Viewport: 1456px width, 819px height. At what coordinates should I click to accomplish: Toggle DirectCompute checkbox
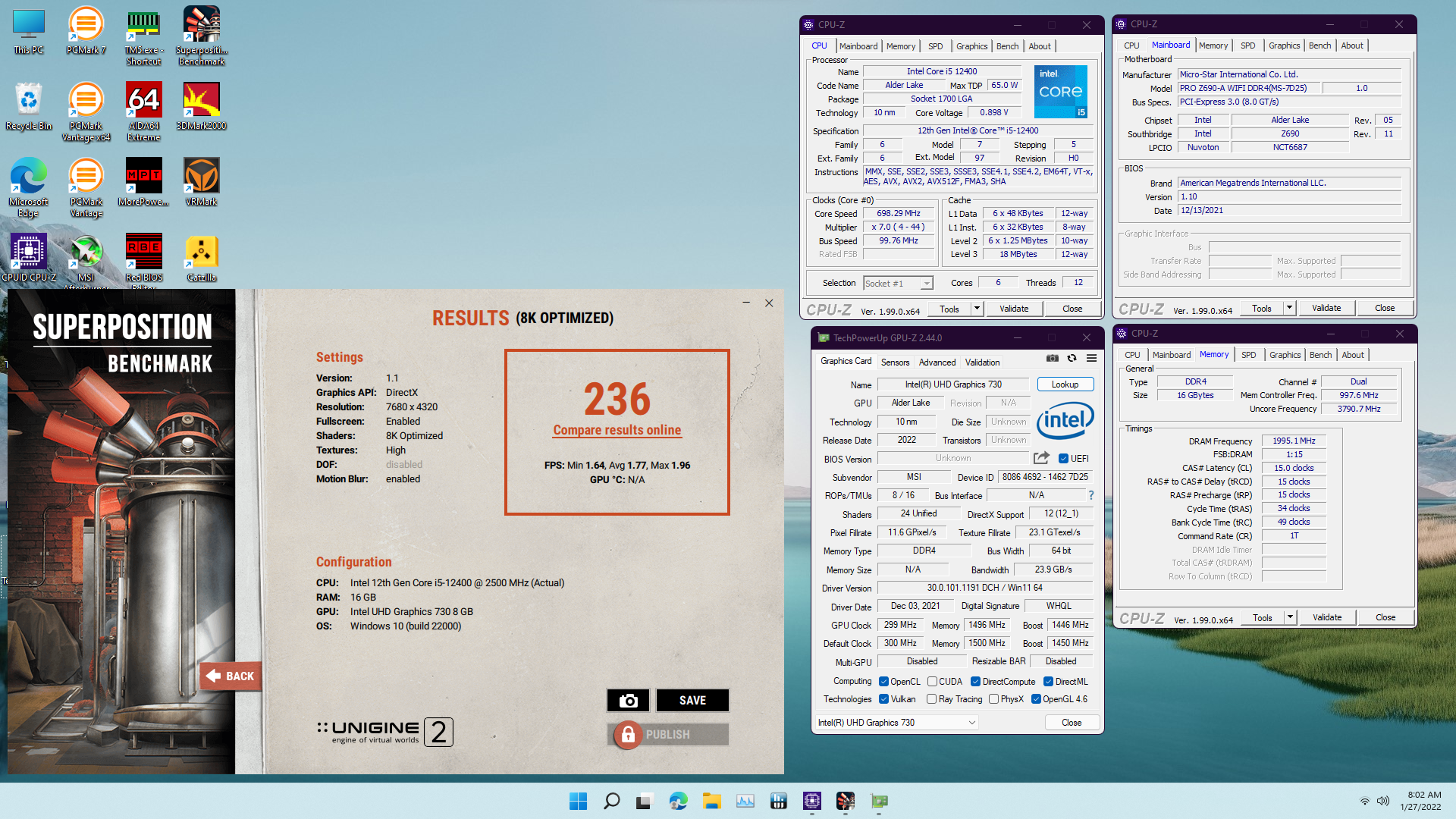point(975,682)
